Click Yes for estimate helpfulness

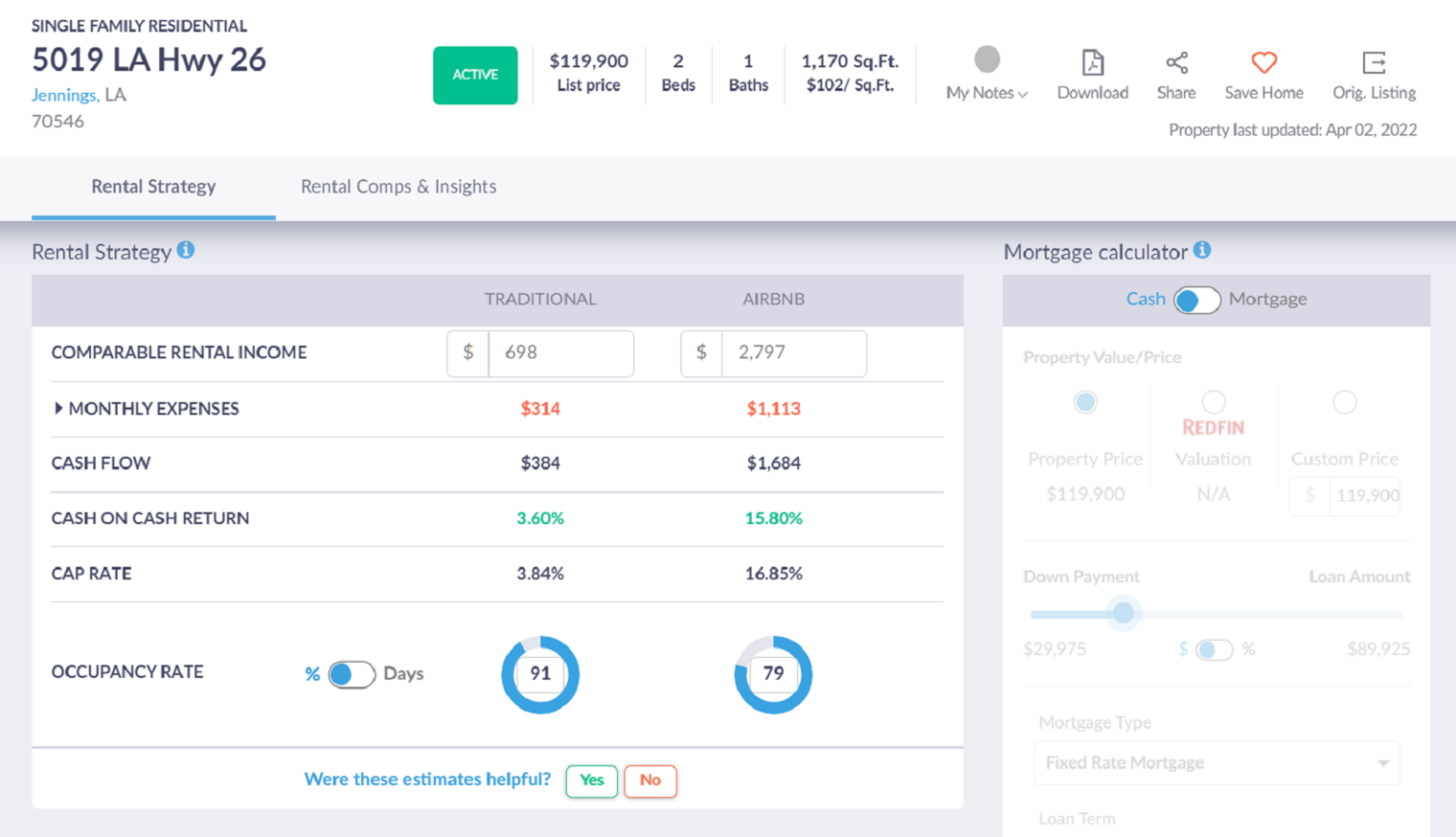pos(591,781)
